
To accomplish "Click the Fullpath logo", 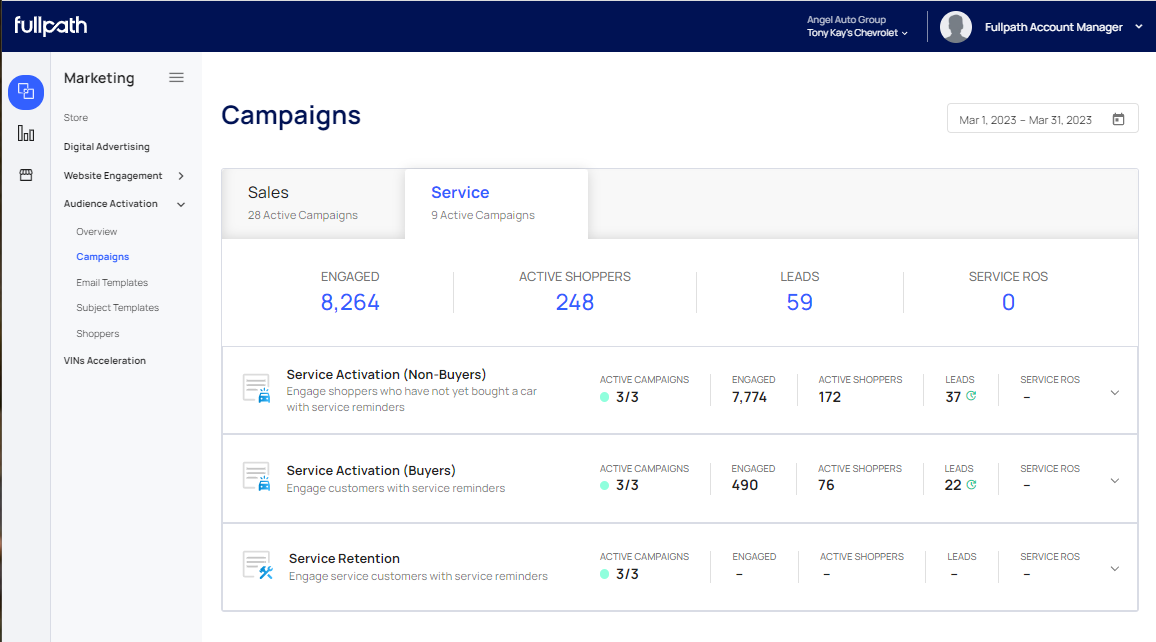I will (50, 26).
